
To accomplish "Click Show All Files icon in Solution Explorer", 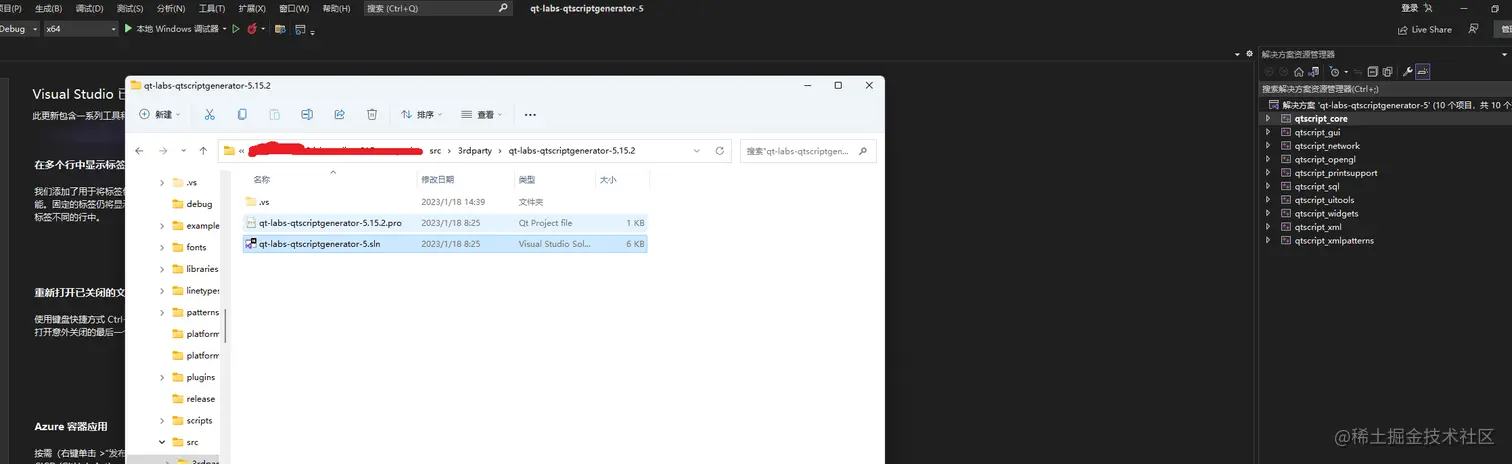I will pos(1388,72).
